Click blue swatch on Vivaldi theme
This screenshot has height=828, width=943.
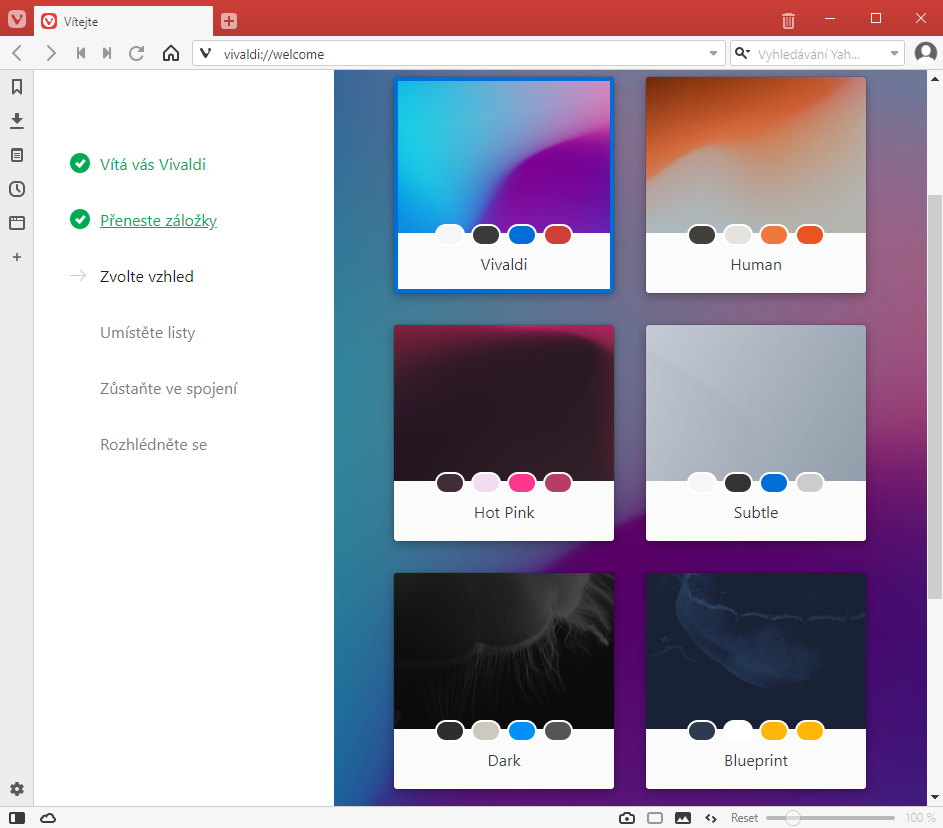point(521,235)
